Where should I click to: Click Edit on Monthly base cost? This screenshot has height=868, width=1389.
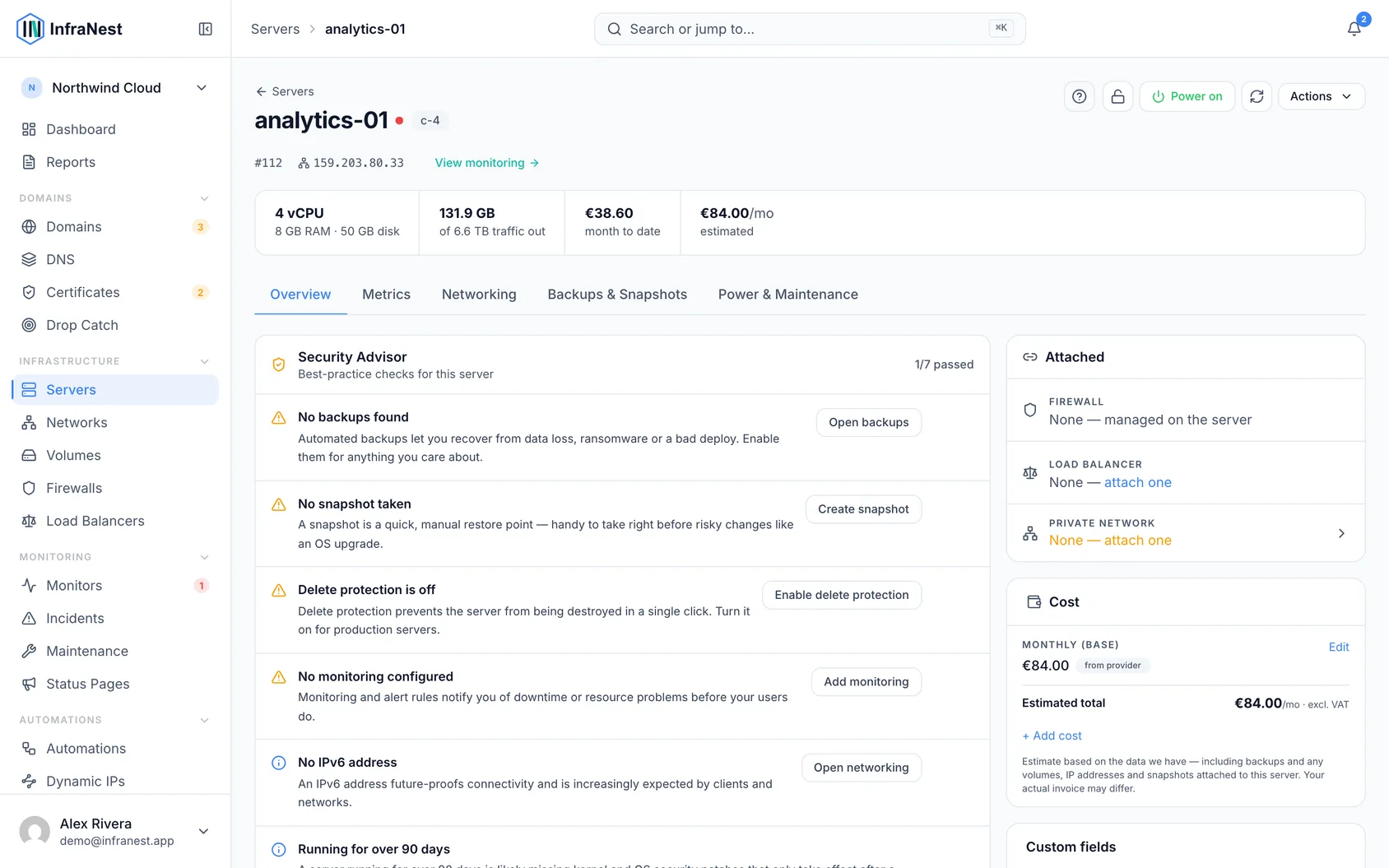[x=1339, y=647]
